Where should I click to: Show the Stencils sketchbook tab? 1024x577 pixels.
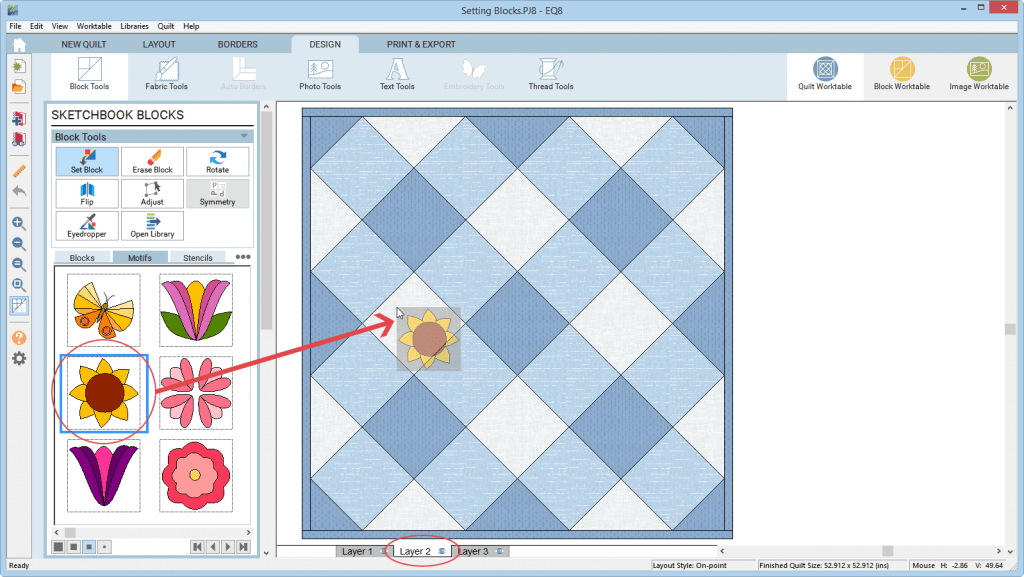click(198, 258)
